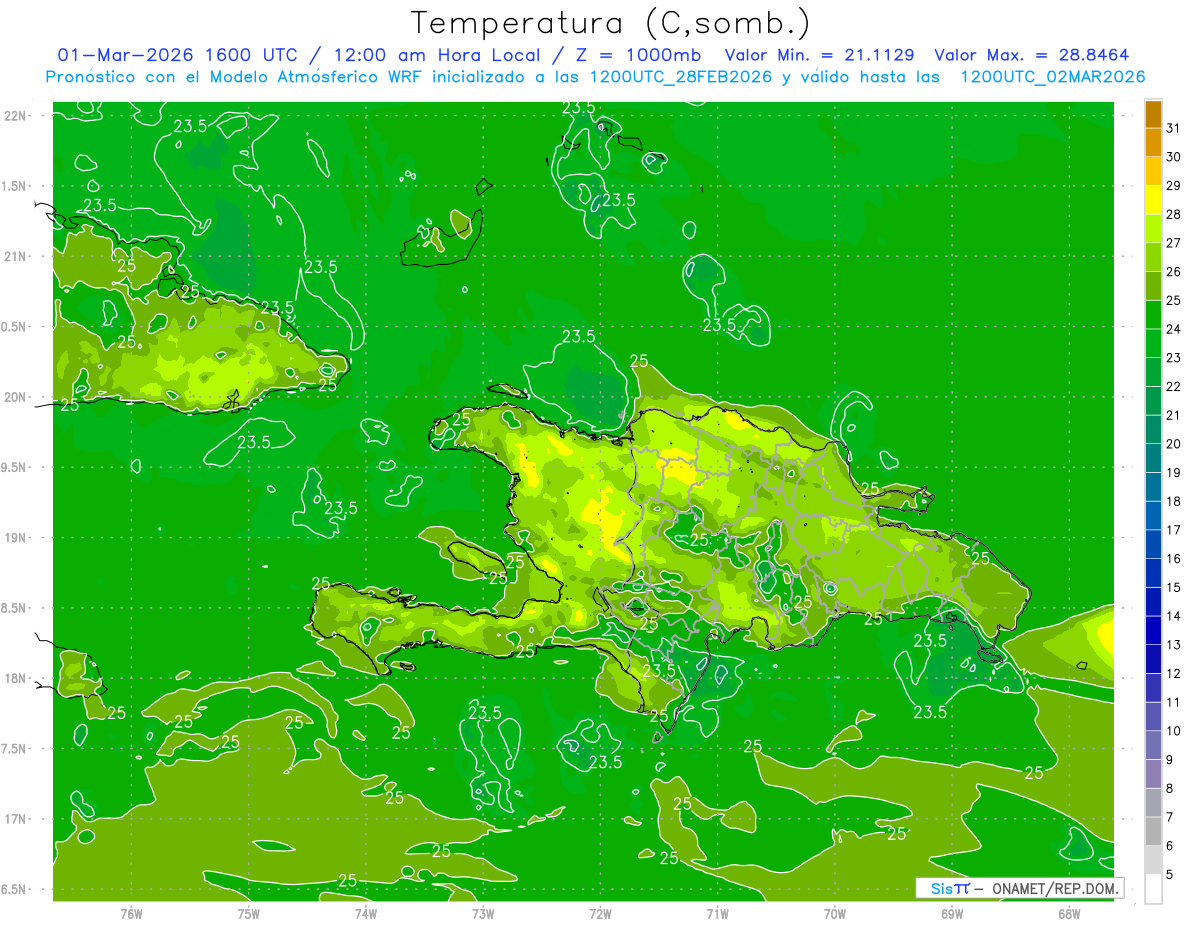
Task: Pick the yellow legend swatch between 28 and 29
Action: pos(1153,200)
